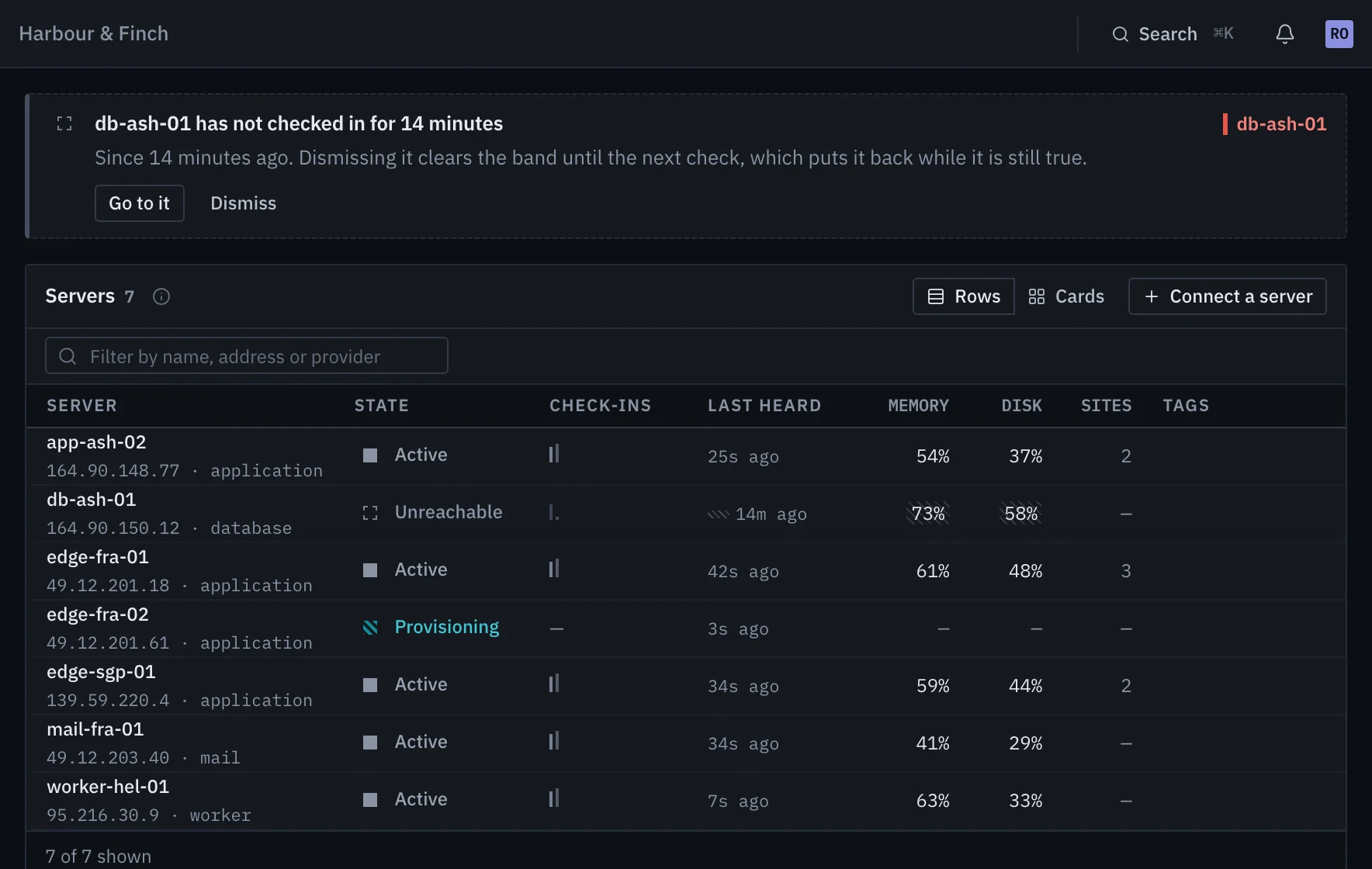Click the check-ins bars for edge-fra-01
Image resolution: width=1372 pixels, height=869 pixels.
(554, 569)
